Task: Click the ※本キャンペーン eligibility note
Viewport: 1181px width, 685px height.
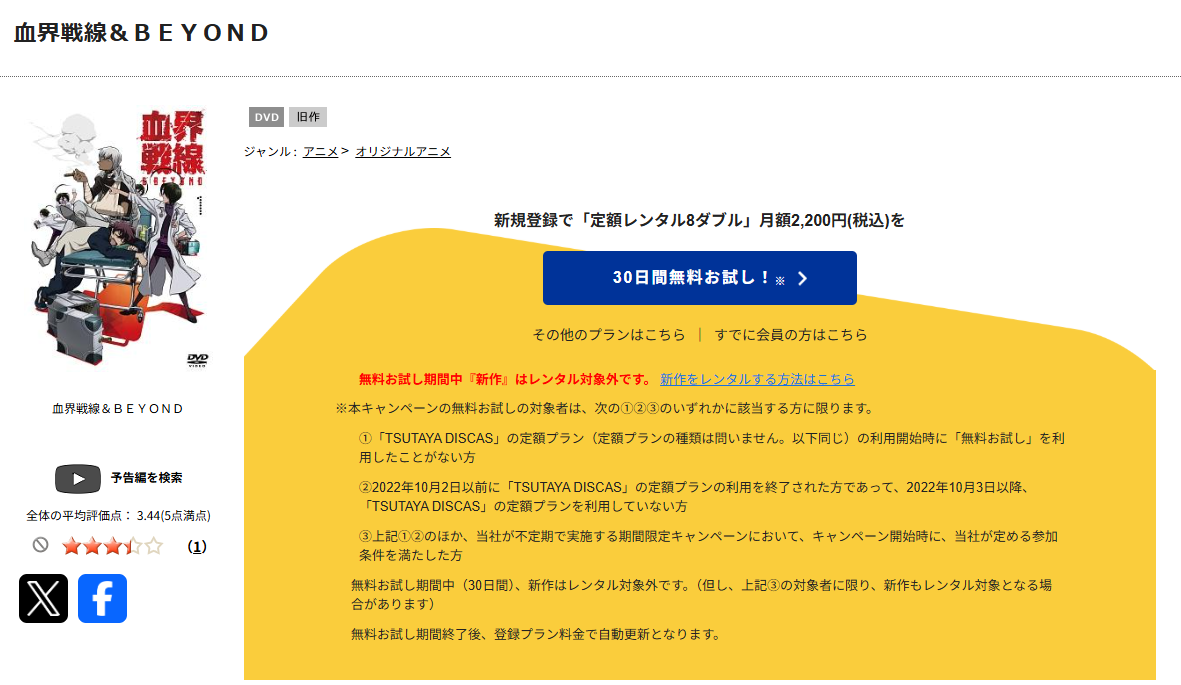Action: click(606, 408)
